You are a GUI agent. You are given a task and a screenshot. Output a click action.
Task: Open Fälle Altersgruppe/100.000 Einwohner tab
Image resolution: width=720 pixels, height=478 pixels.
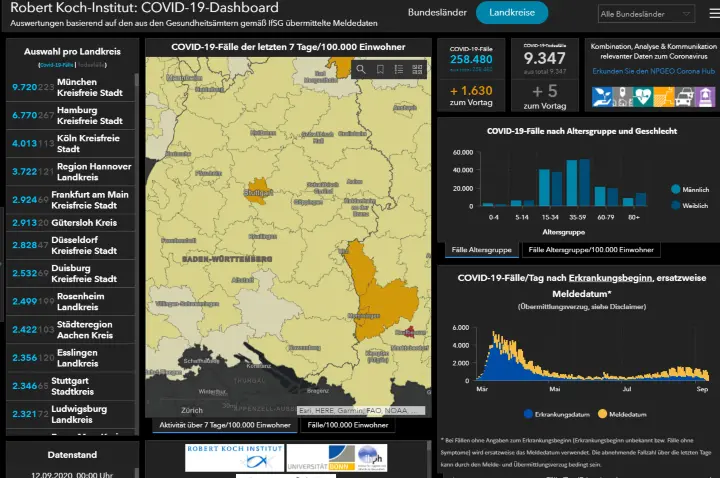(x=590, y=249)
